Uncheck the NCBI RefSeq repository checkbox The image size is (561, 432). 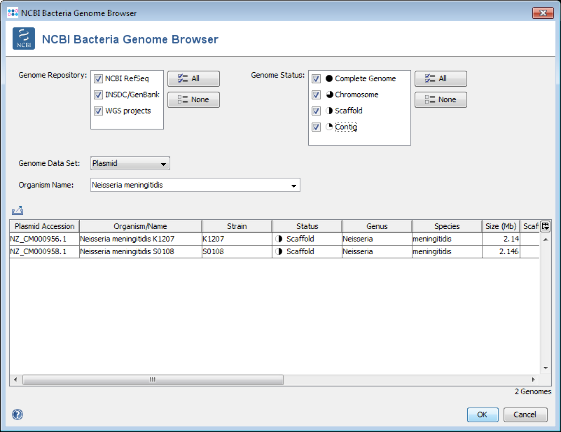[x=98, y=79]
